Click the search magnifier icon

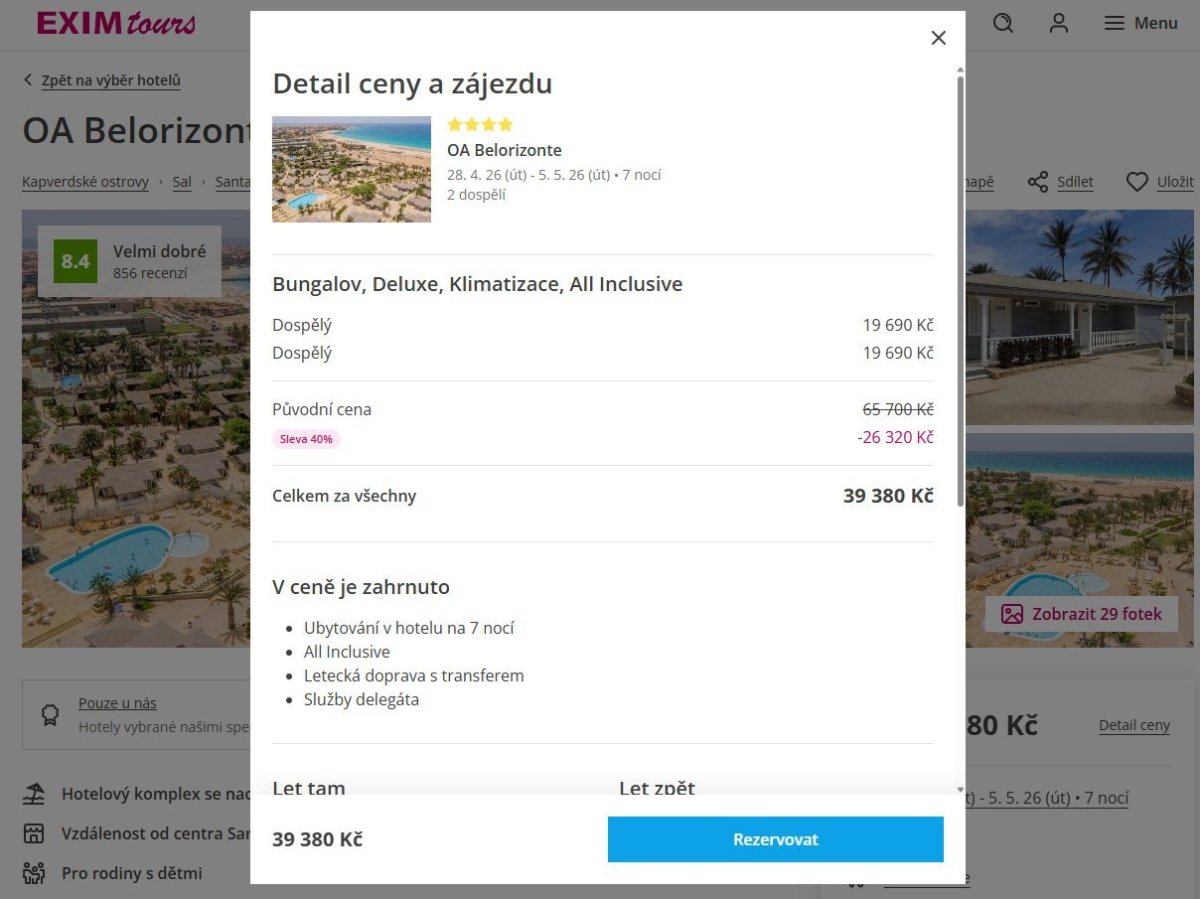point(1003,23)
